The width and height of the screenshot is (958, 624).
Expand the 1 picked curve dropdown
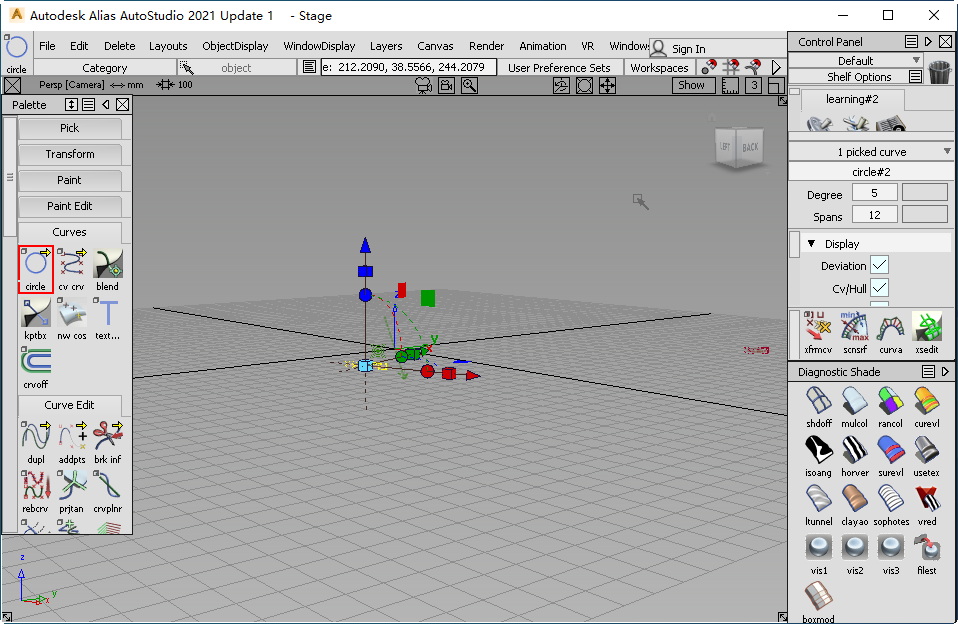point(871,152)
